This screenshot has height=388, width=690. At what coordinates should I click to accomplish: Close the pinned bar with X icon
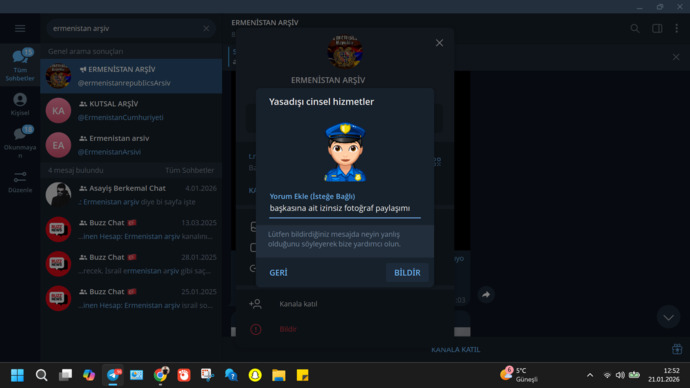(676, 57)
